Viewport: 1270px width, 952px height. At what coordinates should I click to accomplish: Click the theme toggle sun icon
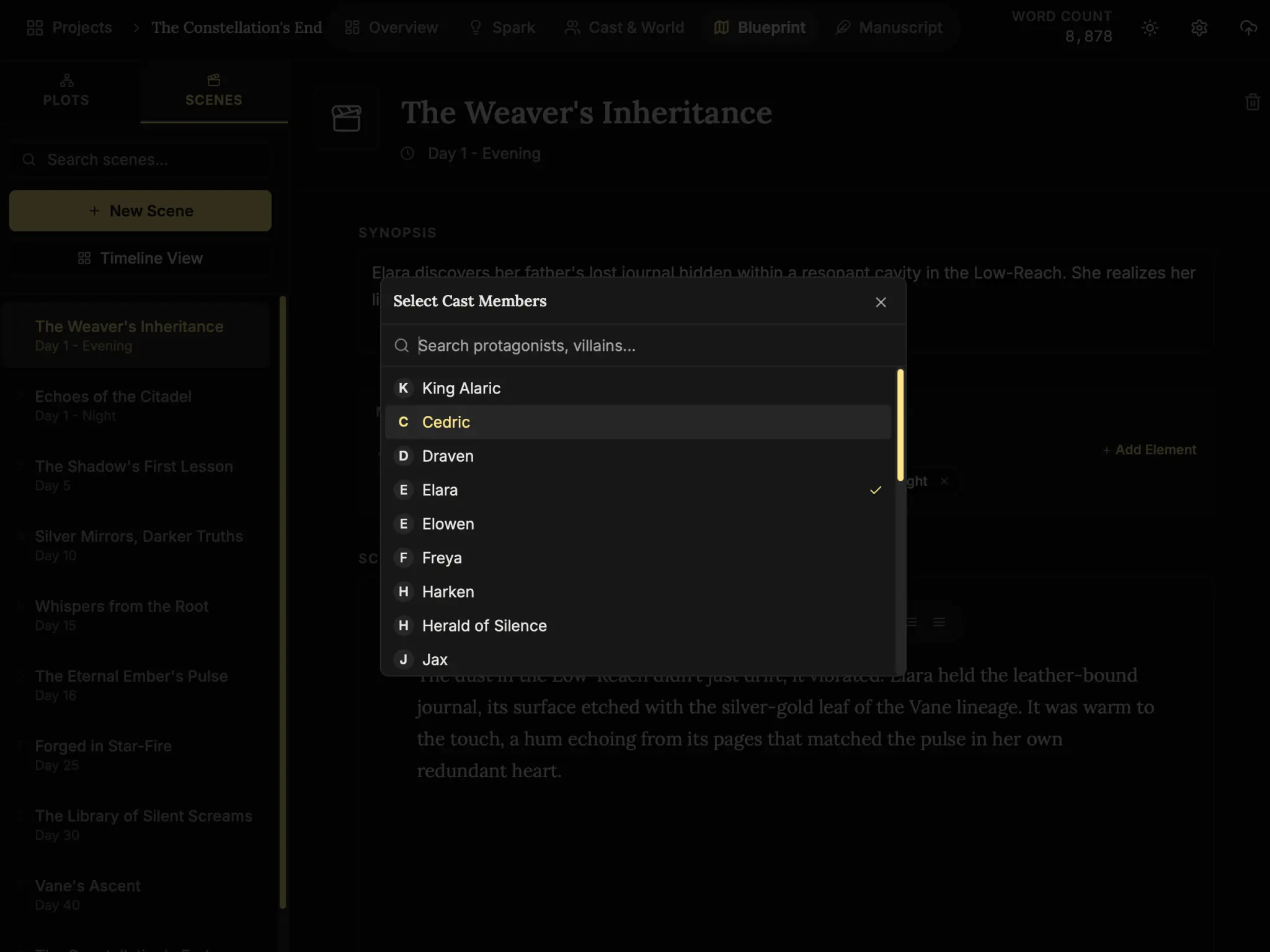click(1150, 28)
